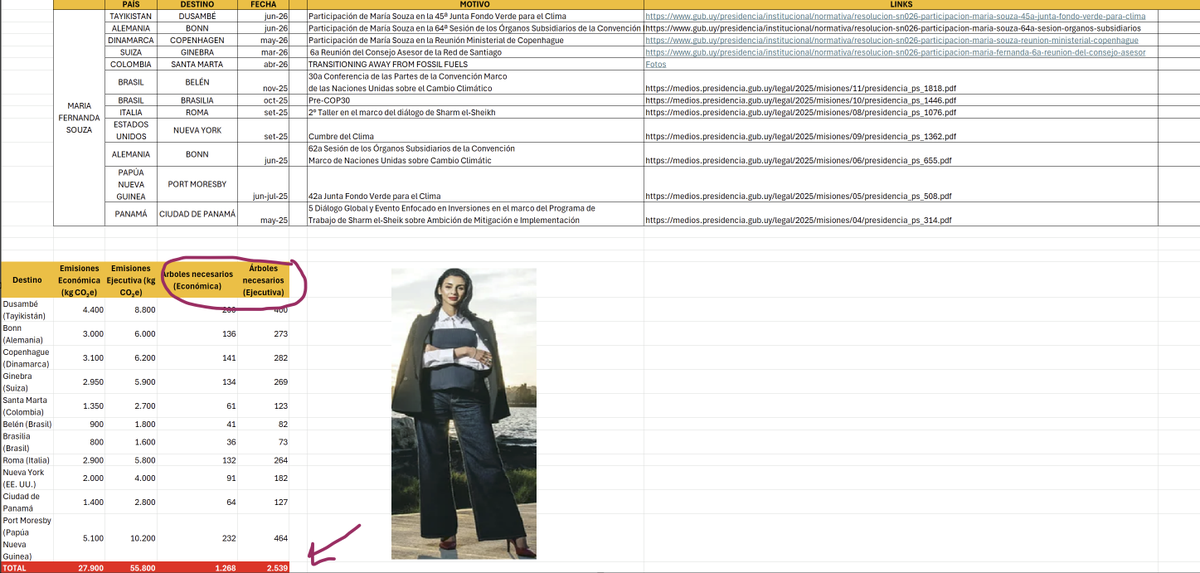Select the 2.539 total trees cell
1200x573 pixels.
tap(264, 567)
